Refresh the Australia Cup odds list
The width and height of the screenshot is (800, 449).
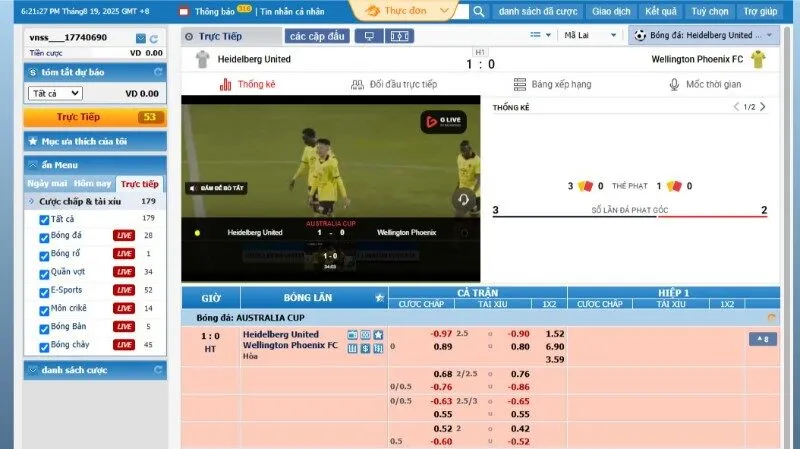[770, 317]
